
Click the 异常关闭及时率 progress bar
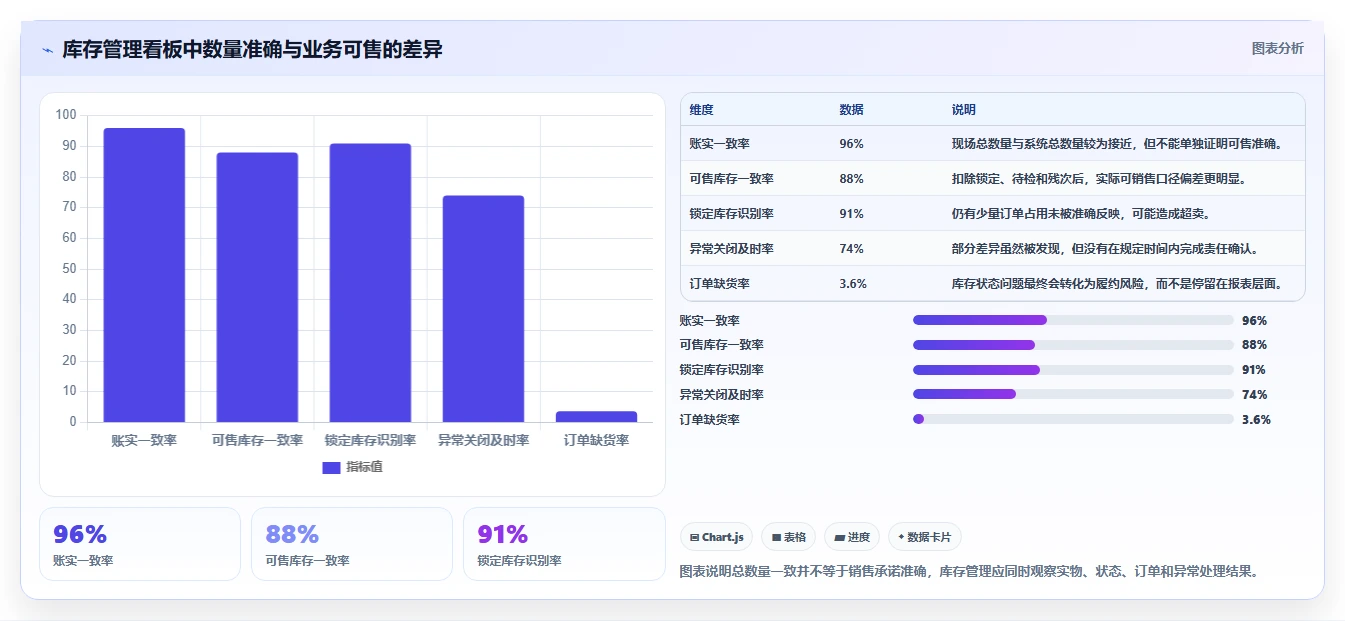tap(1073, 394)
